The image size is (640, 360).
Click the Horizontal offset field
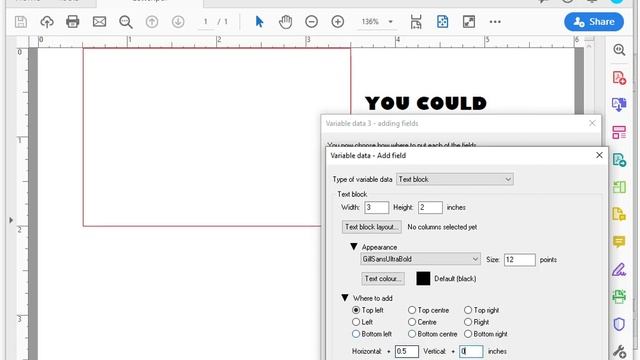407,351
